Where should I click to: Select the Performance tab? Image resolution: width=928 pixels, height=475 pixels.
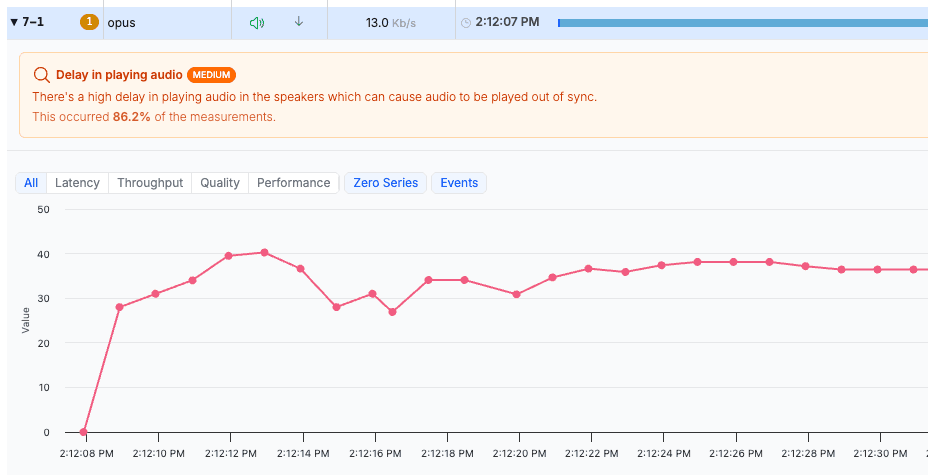293,183
